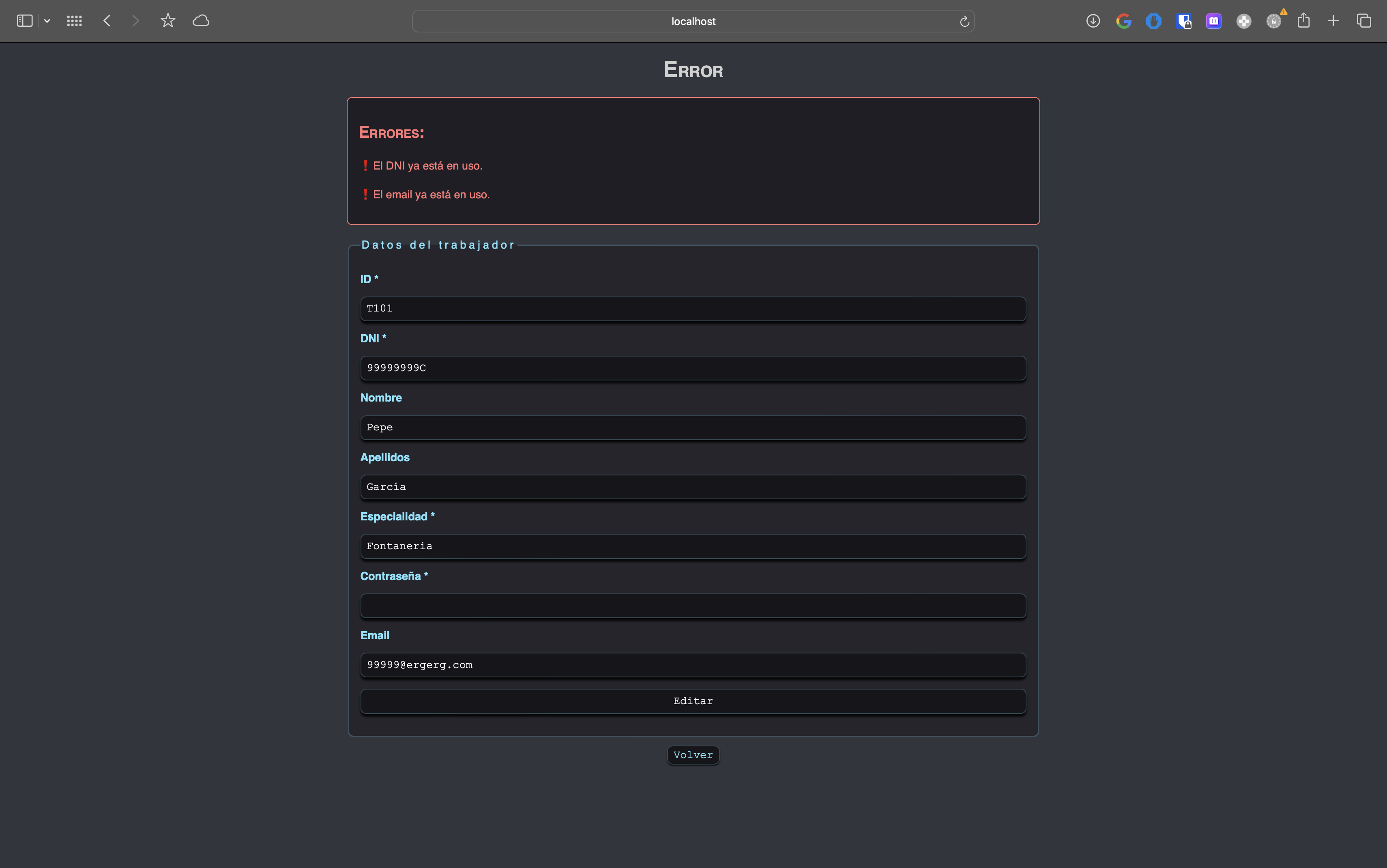Click the Apellidos label
Screen dimensions: 1387x868
385,458
